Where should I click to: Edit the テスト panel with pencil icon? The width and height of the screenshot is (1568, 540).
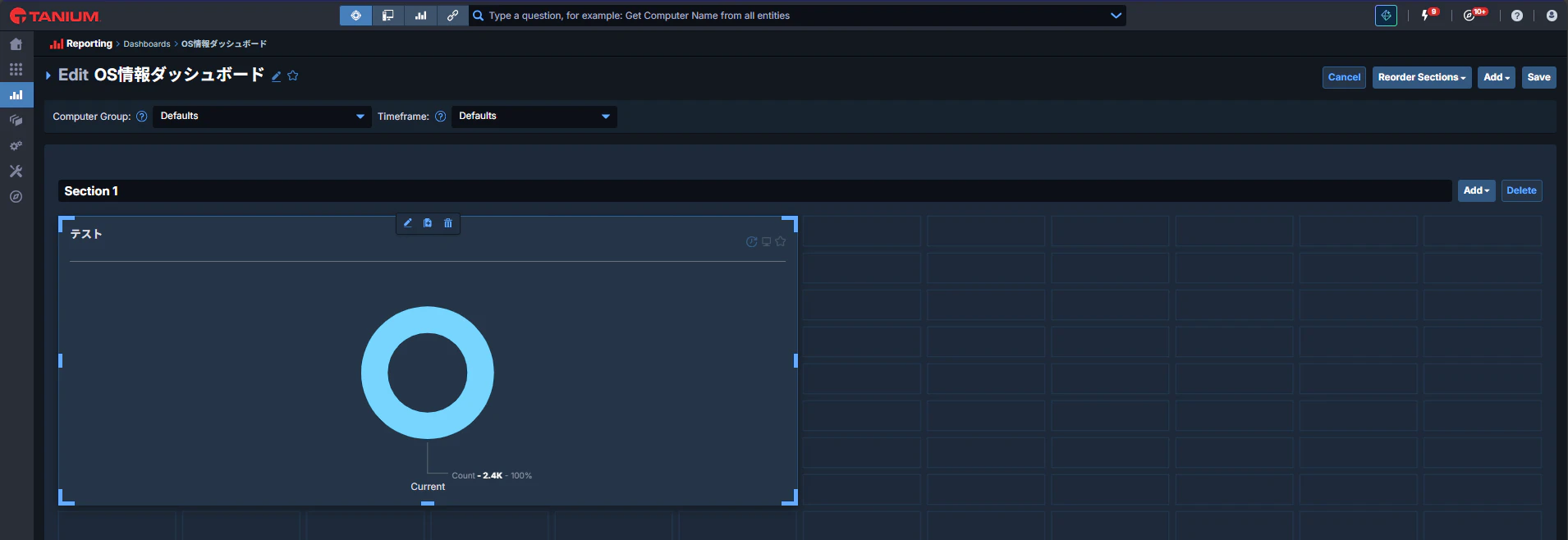(x=408, y=223)
